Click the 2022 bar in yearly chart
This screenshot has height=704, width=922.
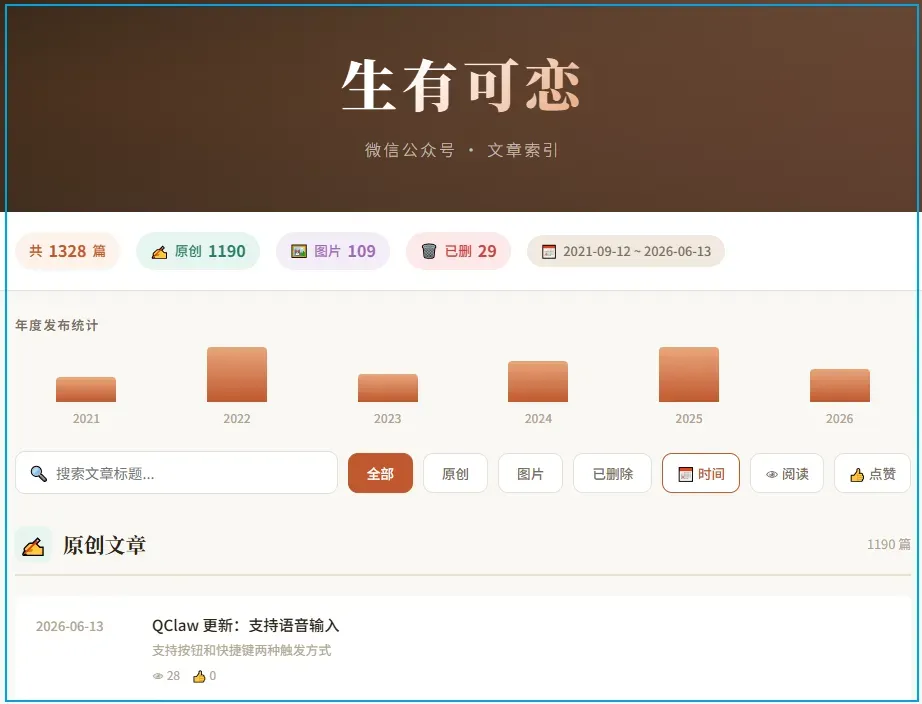(237, 375)
